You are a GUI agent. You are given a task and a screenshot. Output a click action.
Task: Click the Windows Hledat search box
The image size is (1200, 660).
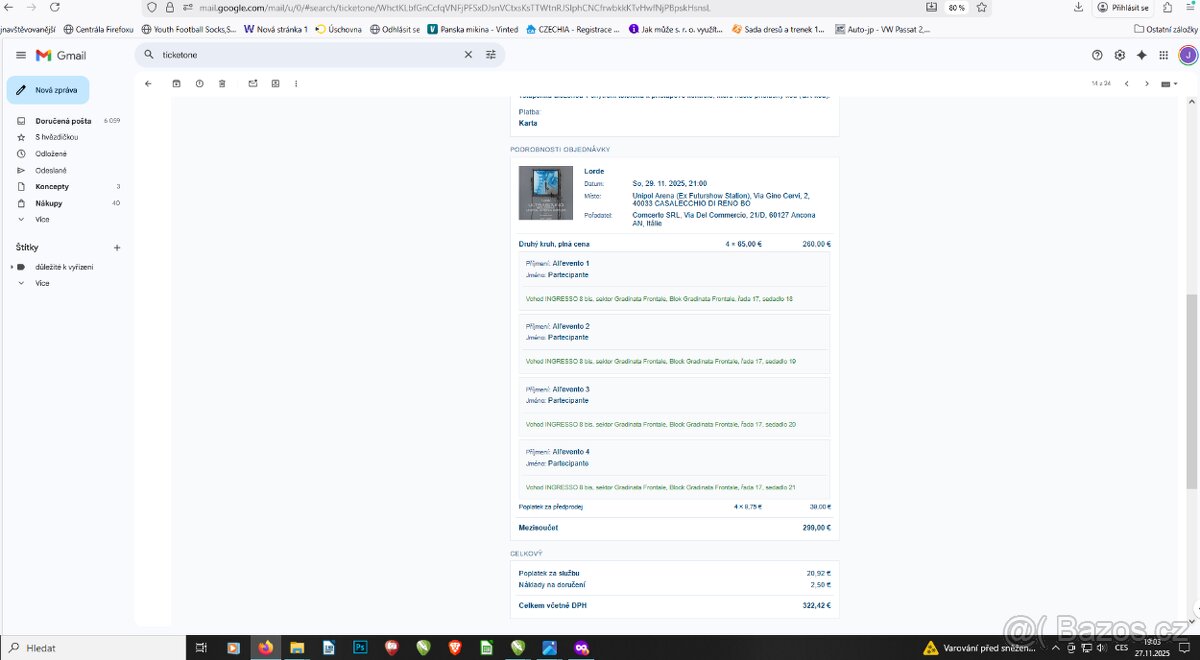[93, 648]
